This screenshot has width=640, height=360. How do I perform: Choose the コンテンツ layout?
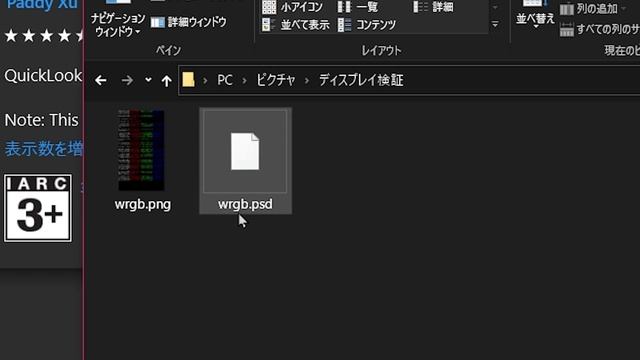pyautogui.click(x=367, y=25)
